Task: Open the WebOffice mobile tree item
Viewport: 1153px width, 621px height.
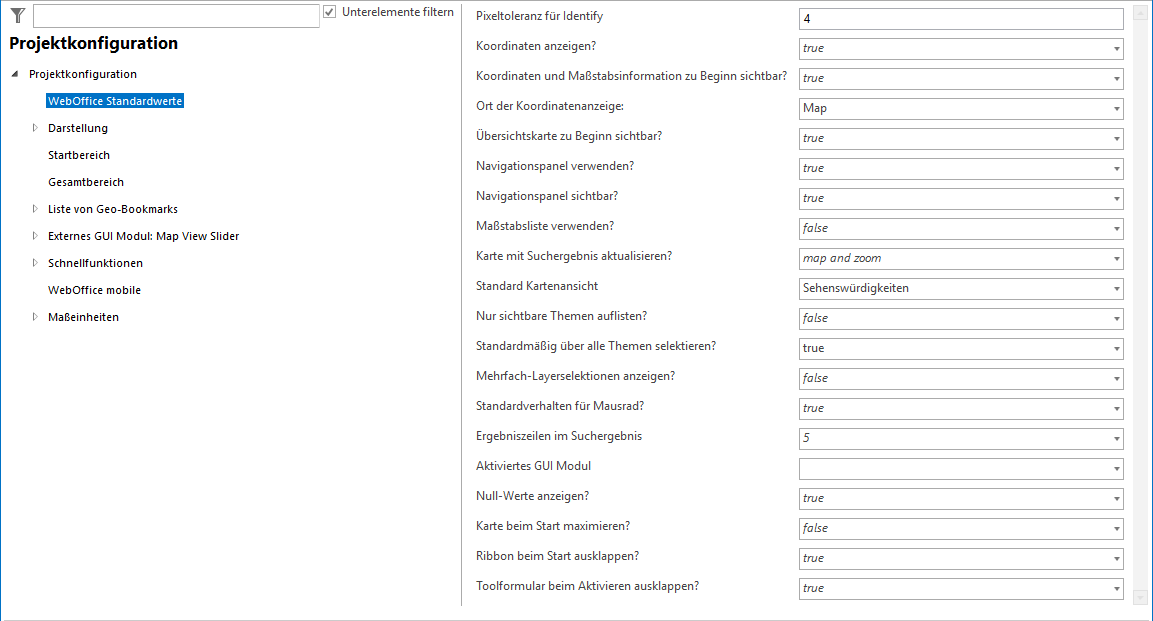Action: [94, 290]
